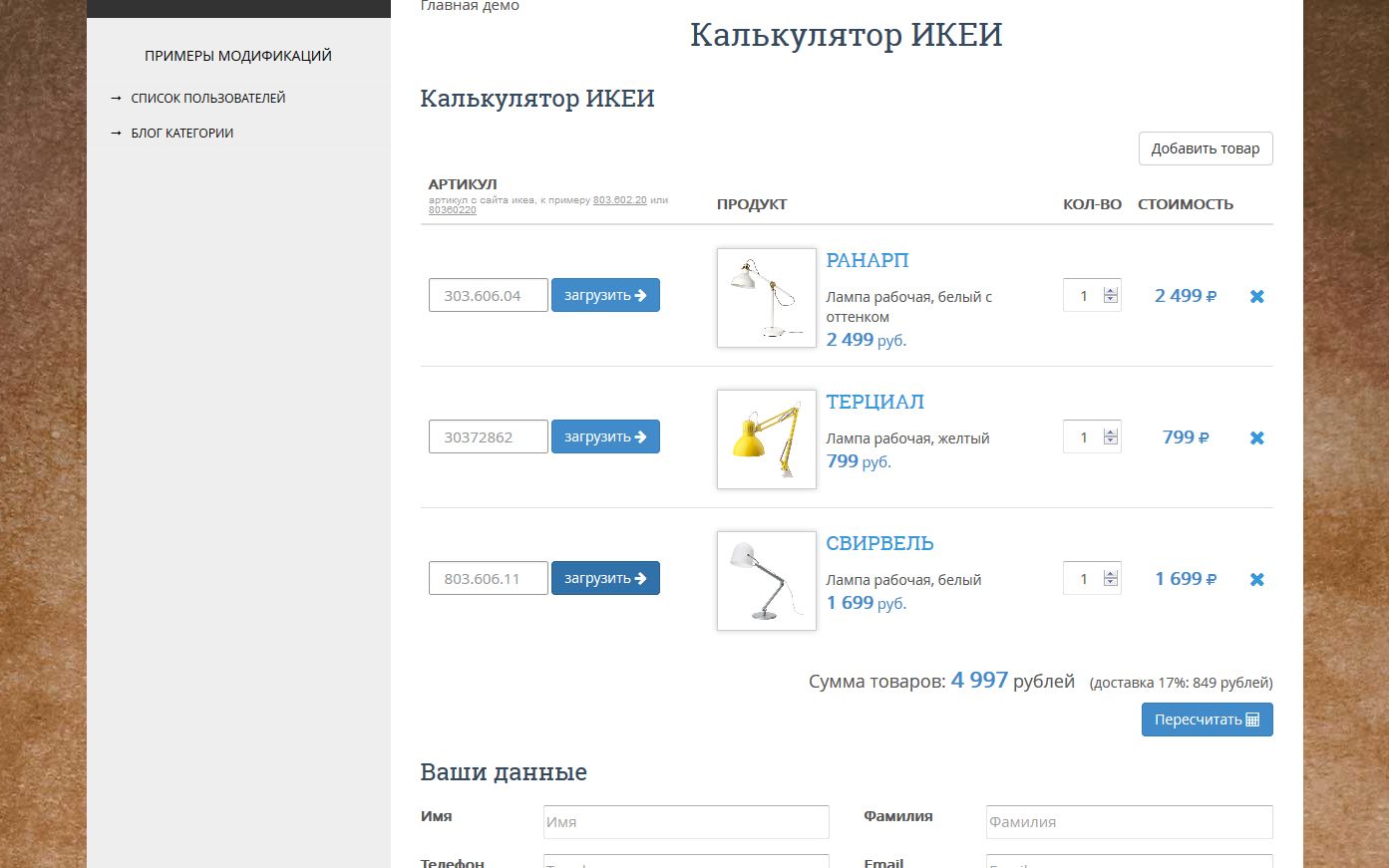
Task: Click the '2 499 руб.' price under РАНАРП
Action: click(x=866, y=340)
